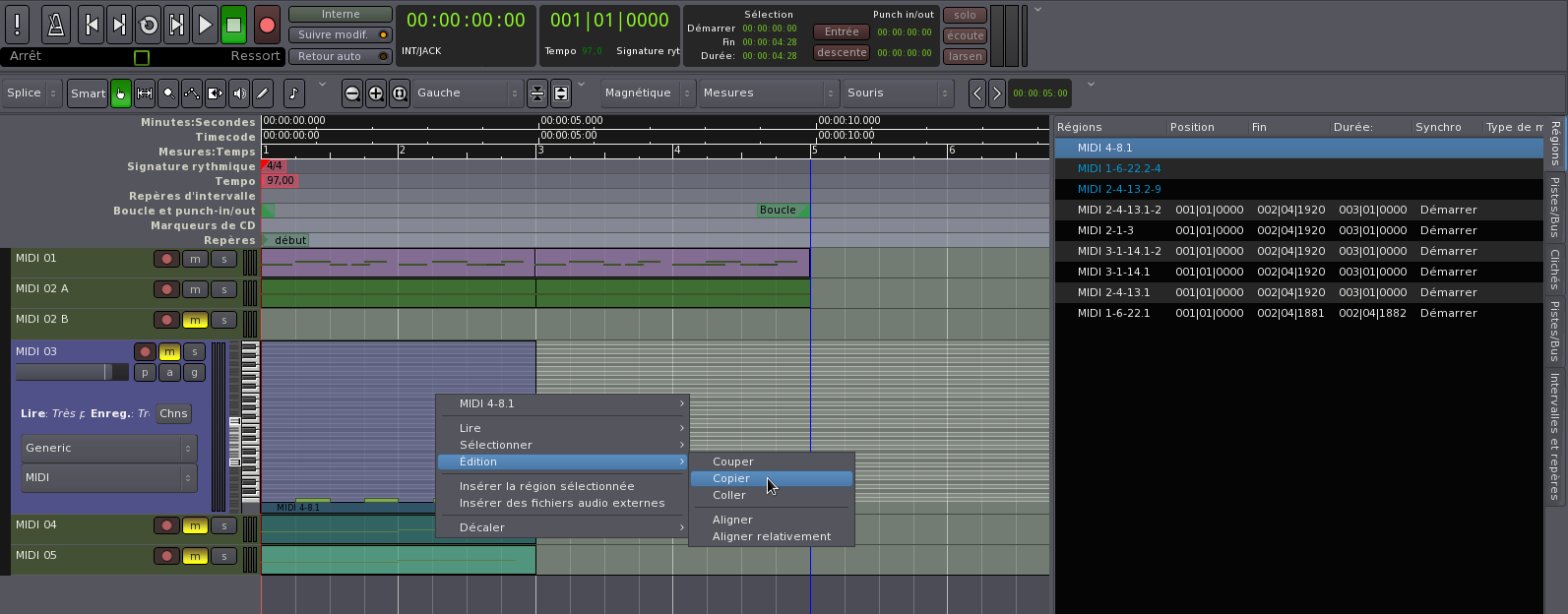Viewport: 1568px width, 614px height.
Task: Click the zoom out minus icon
Action: pyautogui.click(x=352, y=93)
